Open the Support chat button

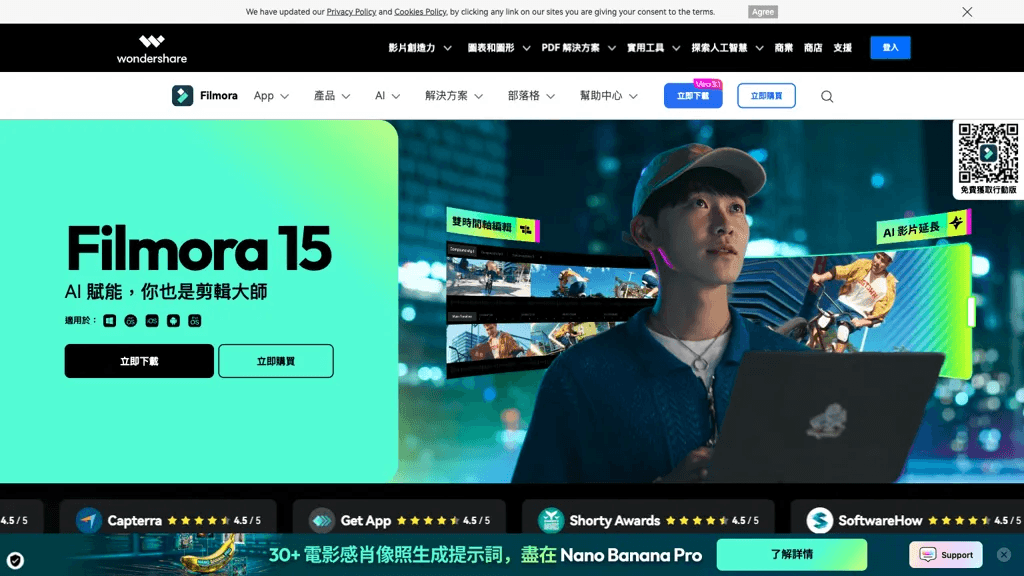[946, 554]
